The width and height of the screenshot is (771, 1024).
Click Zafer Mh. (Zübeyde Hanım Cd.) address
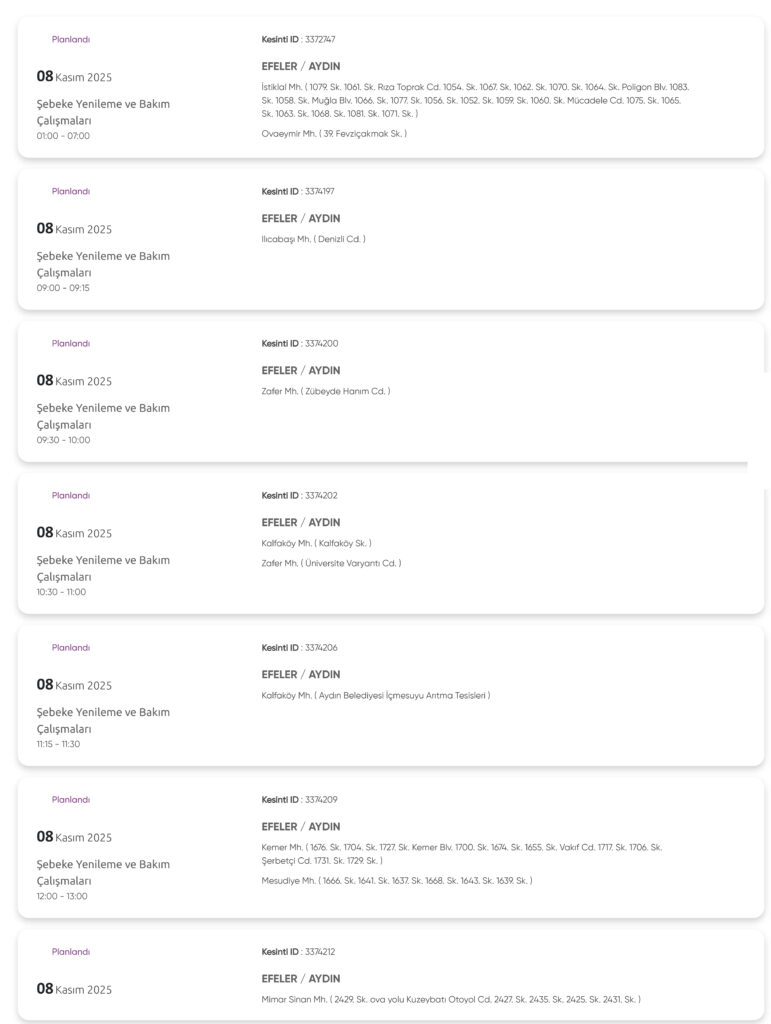325,392
